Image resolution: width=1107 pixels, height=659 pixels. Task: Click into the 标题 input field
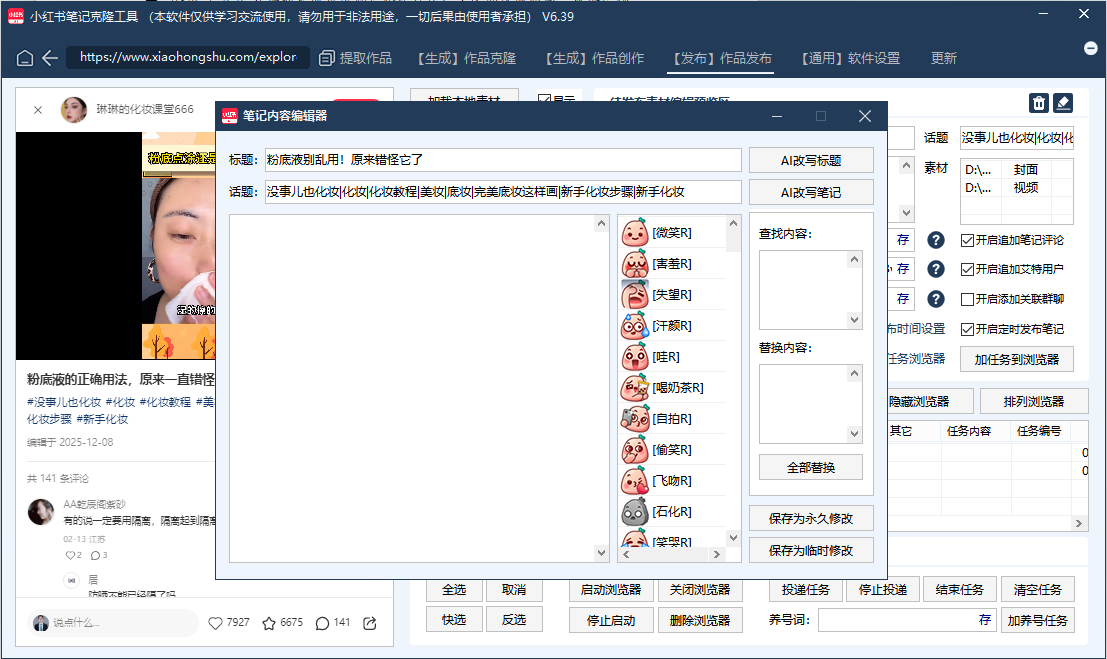click(503, 160)
